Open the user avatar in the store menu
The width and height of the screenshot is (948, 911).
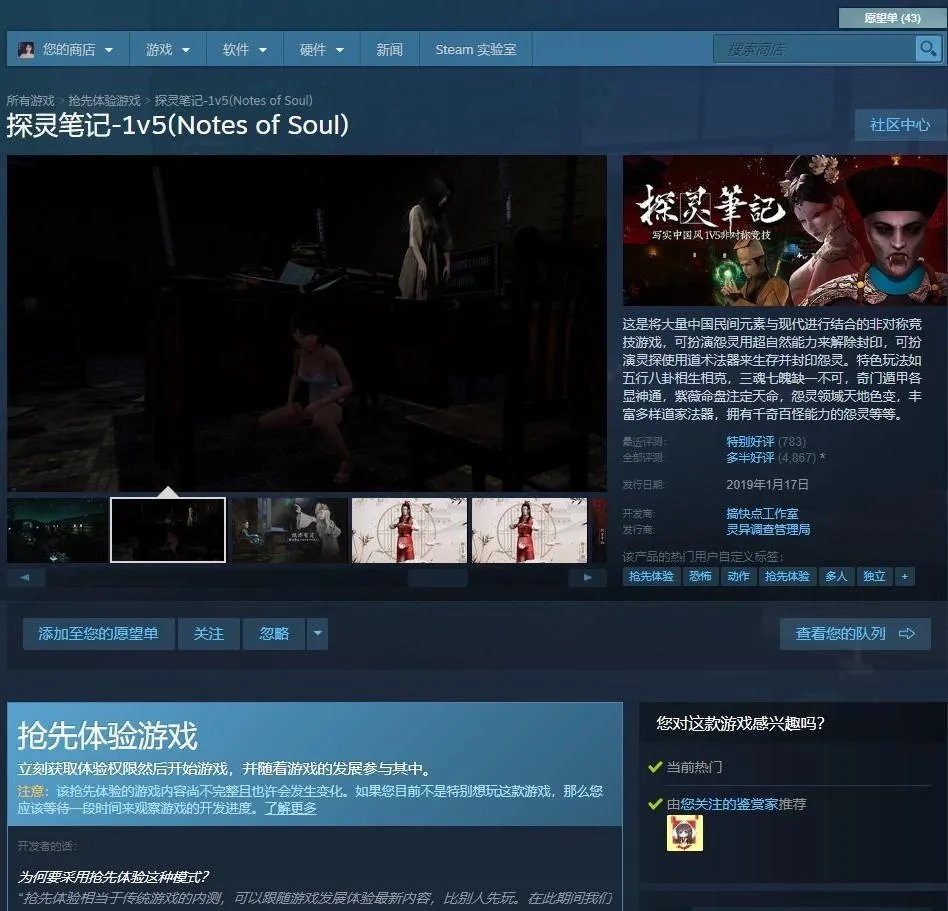coord(26,50)
